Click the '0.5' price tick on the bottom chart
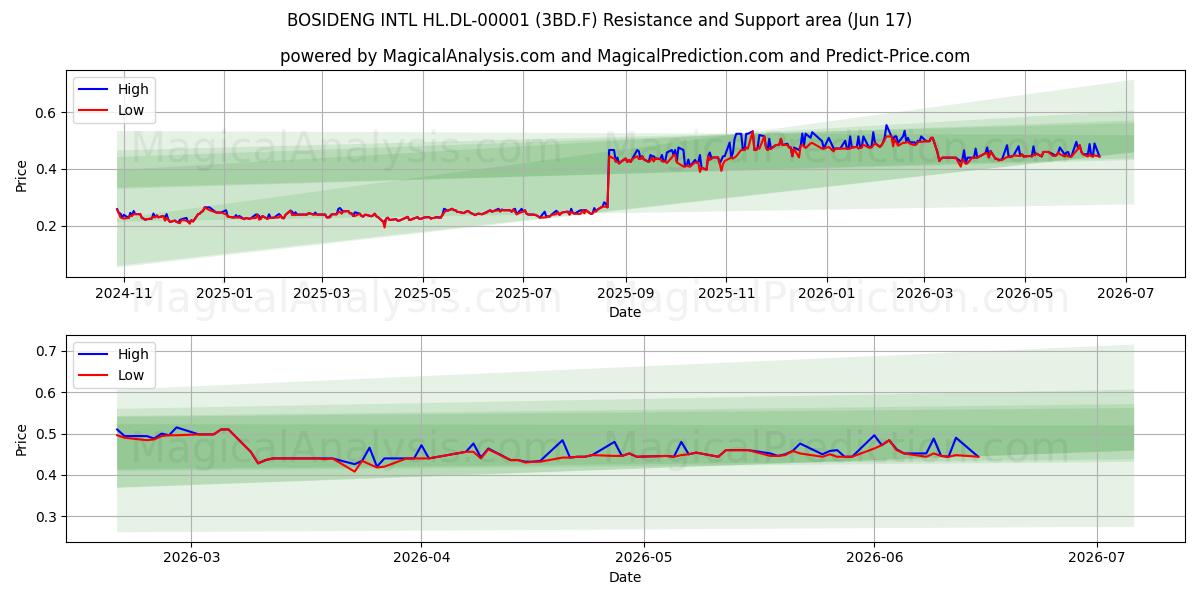1200x600 pixels. point(48,434)
